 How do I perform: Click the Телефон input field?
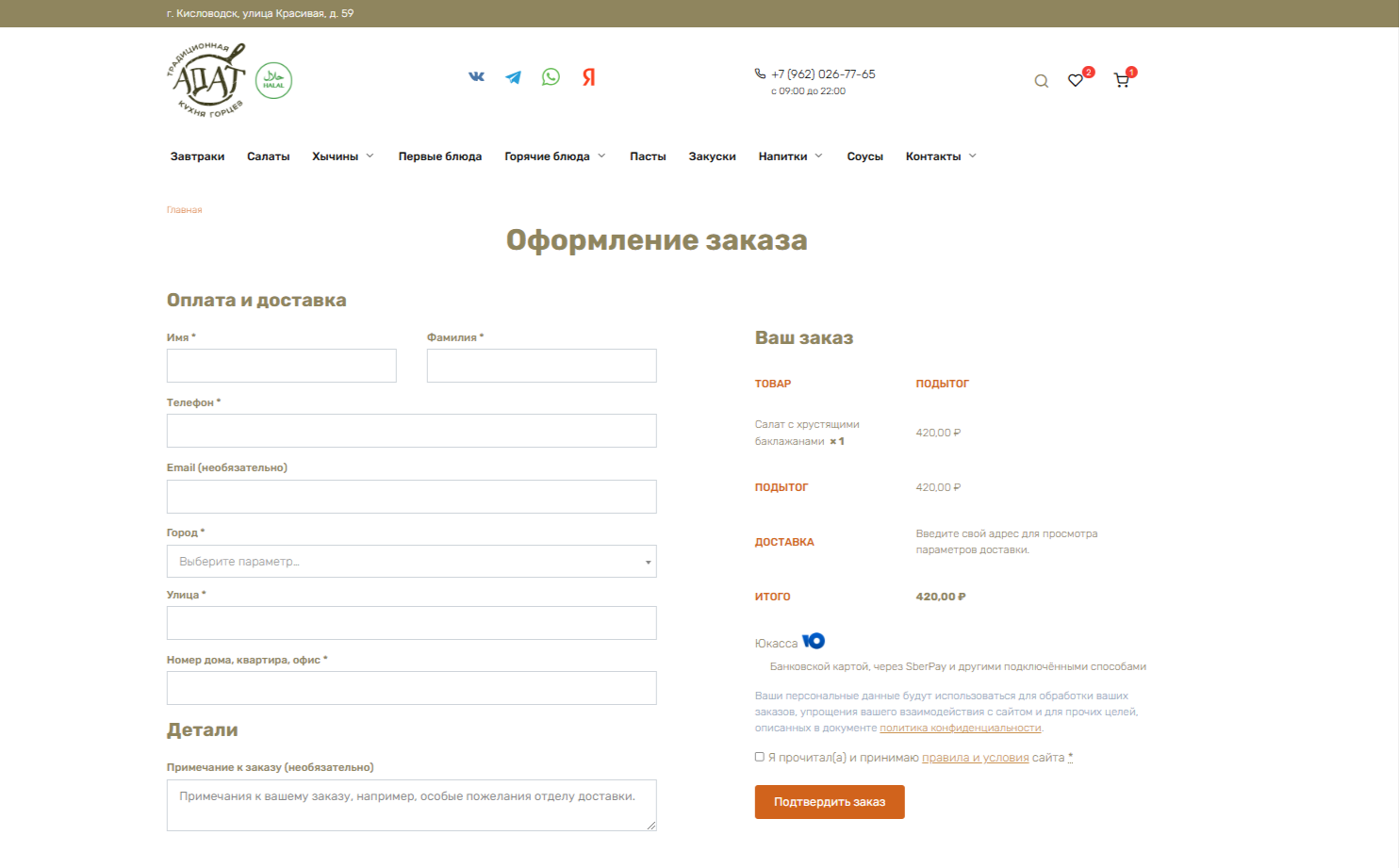pos(411,431)
